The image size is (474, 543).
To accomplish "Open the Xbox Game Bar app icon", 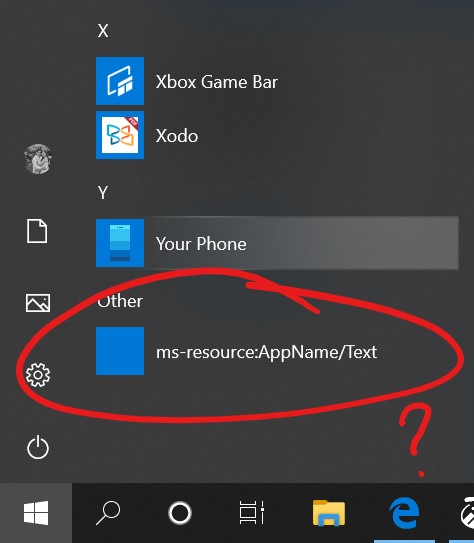I will pyautogui.click(x=120, y=81).
